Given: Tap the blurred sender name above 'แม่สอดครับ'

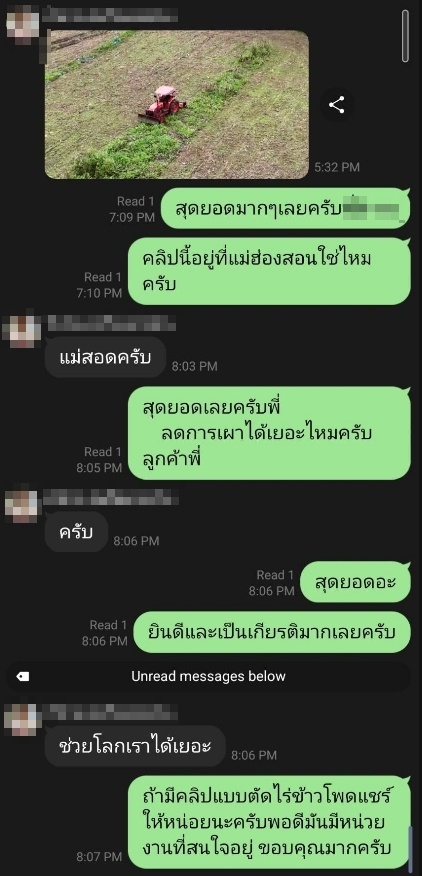Looking at the screenshot, I should pyautogui.click(x=111, y=323).
